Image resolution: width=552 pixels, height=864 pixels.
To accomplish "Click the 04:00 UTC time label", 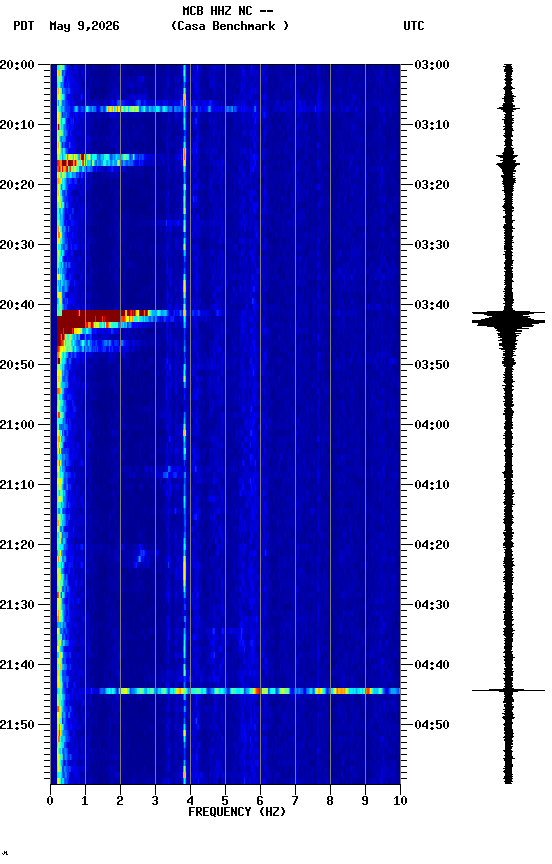I will (432, 425).
